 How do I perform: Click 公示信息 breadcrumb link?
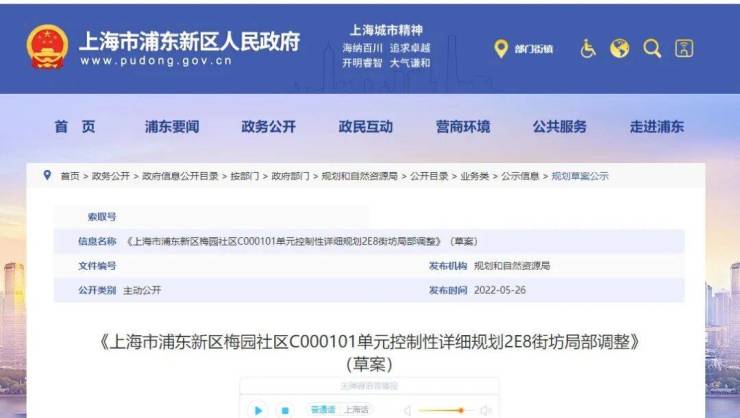520,176
